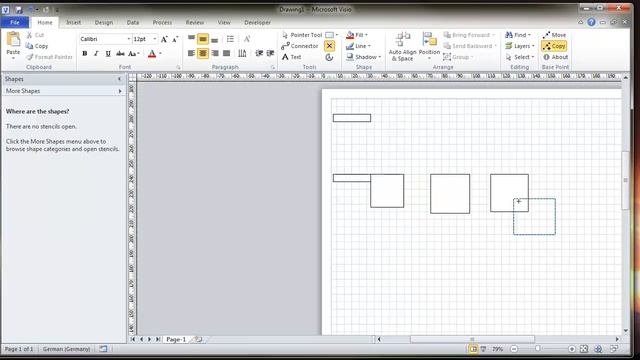
Task: Open the Layers menu
Action: pyautogui.click(x=520, y=46)
